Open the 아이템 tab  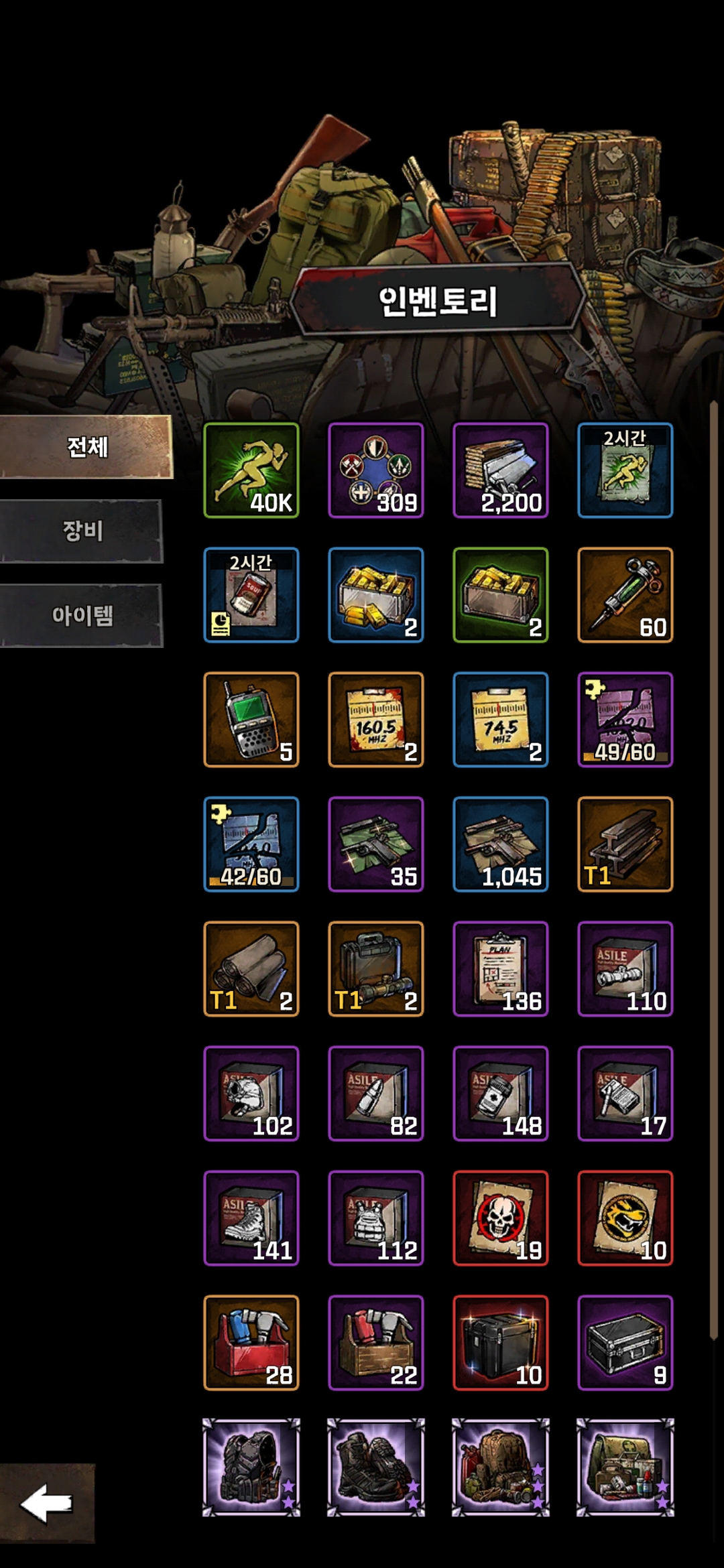point(82,616)
